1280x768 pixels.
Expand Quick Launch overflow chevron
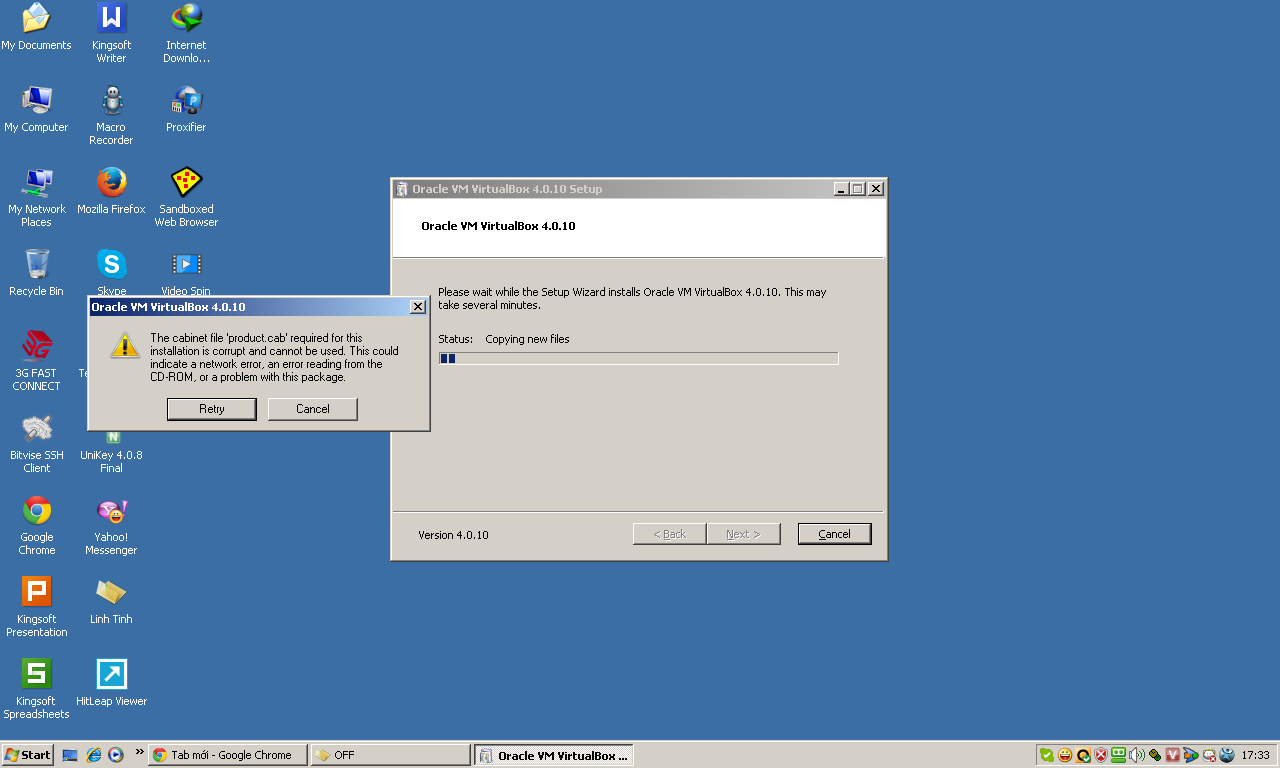point(139,752)
